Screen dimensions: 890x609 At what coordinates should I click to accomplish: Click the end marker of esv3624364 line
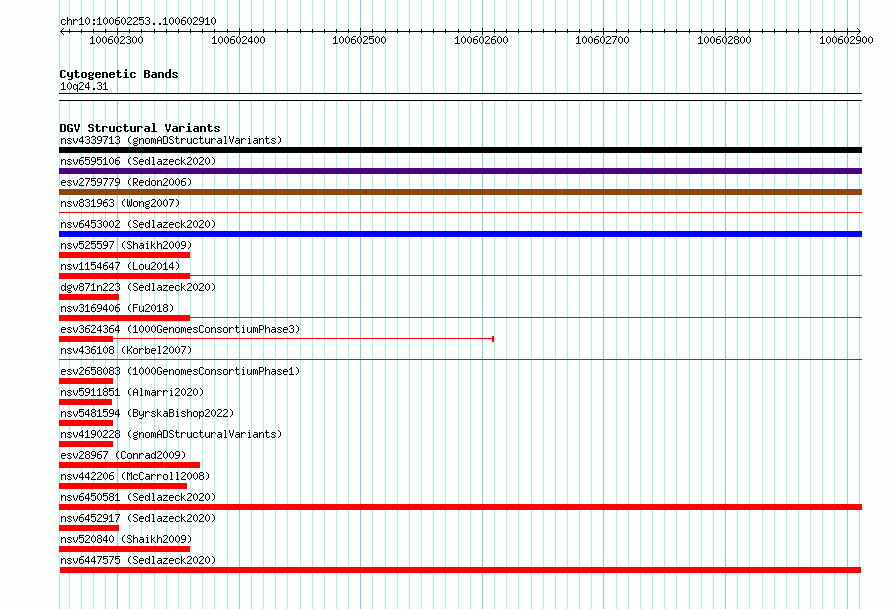point(493,339)
